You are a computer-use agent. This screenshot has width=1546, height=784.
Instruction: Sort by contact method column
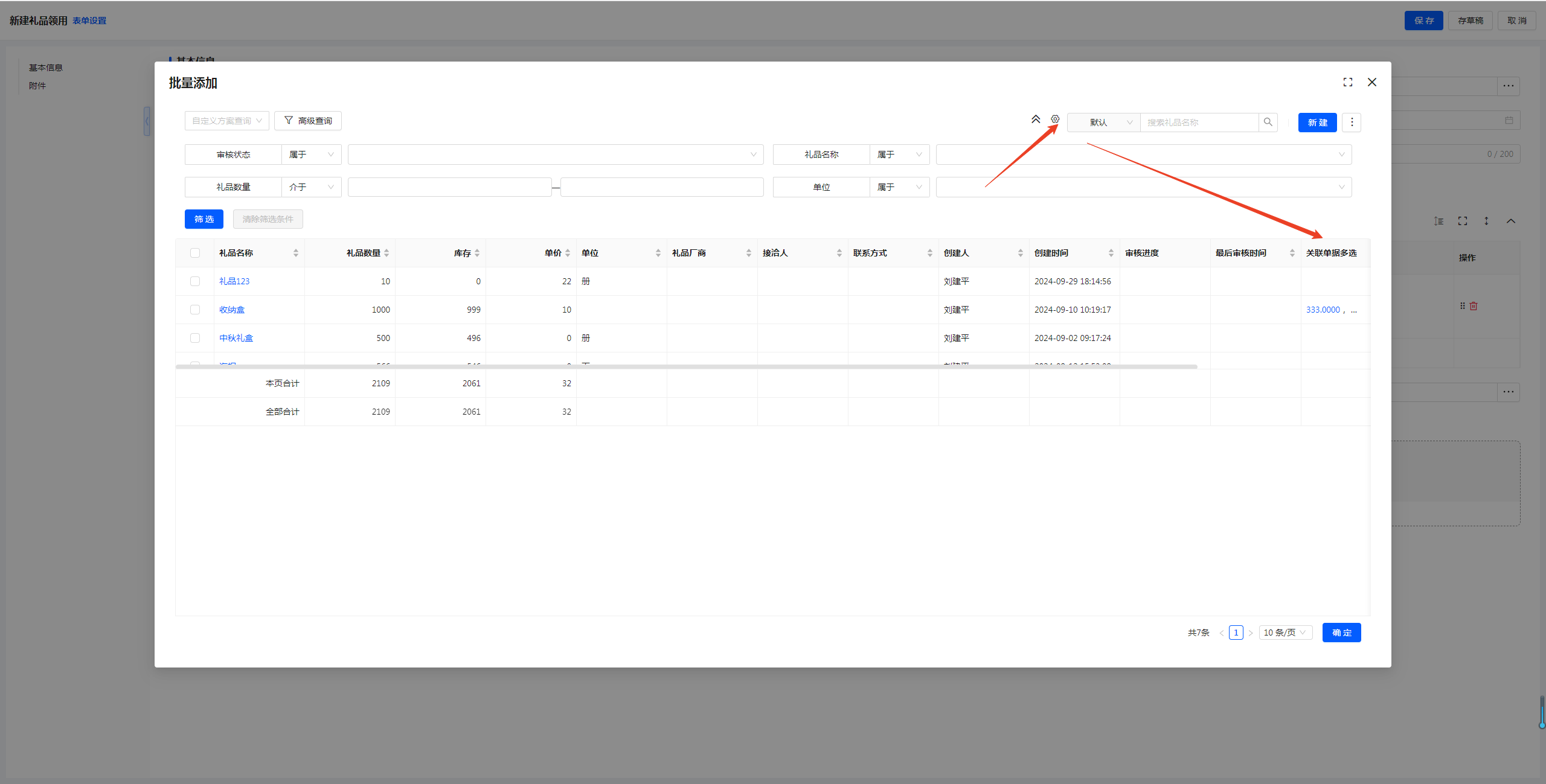930,253
